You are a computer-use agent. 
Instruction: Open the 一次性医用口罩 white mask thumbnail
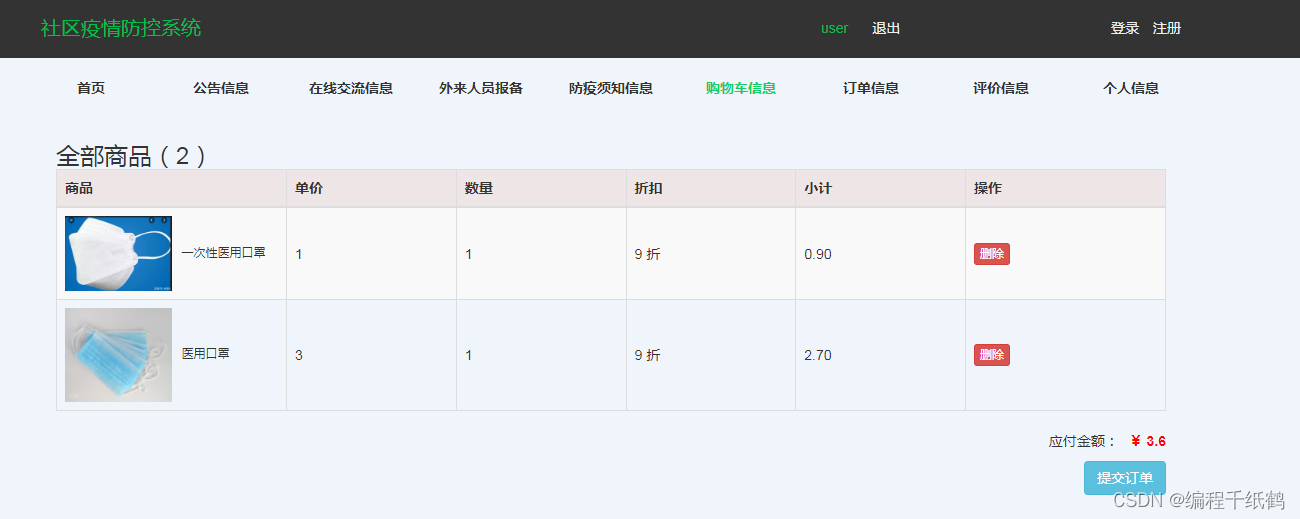[118, 253]
